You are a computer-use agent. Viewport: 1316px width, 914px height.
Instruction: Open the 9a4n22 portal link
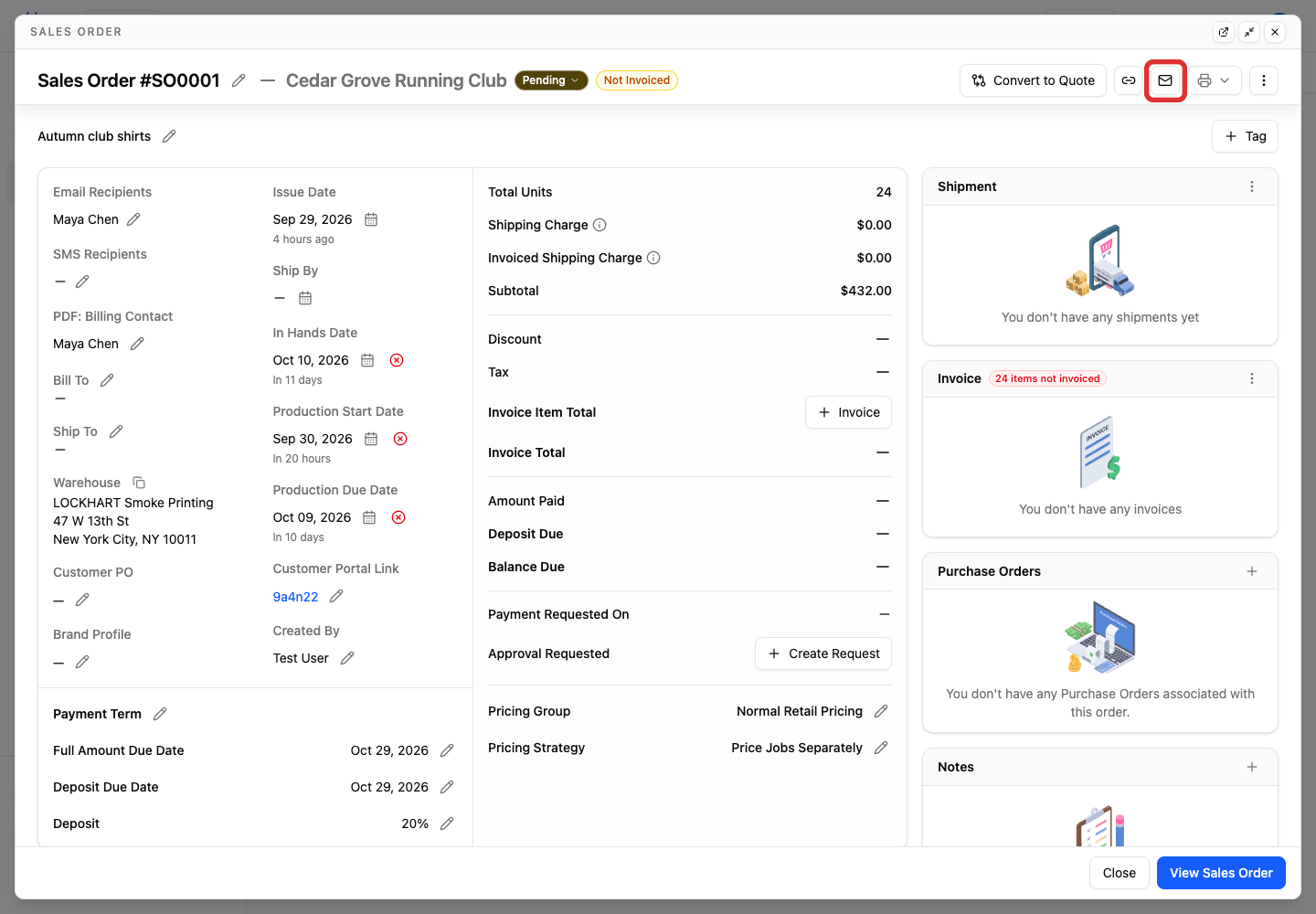point(295,597)
